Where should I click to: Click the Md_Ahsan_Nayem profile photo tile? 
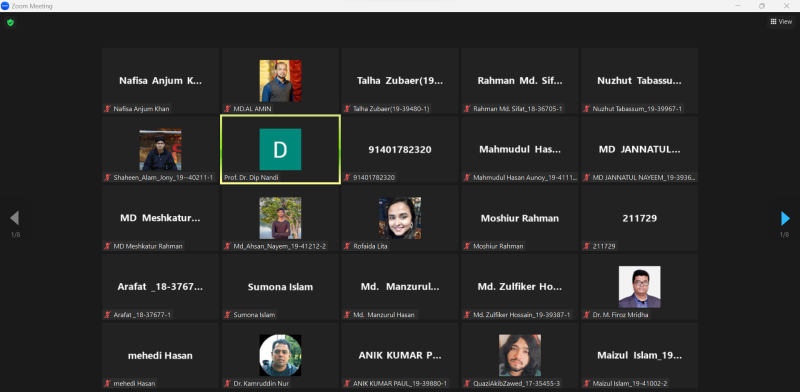click(280, 218)
